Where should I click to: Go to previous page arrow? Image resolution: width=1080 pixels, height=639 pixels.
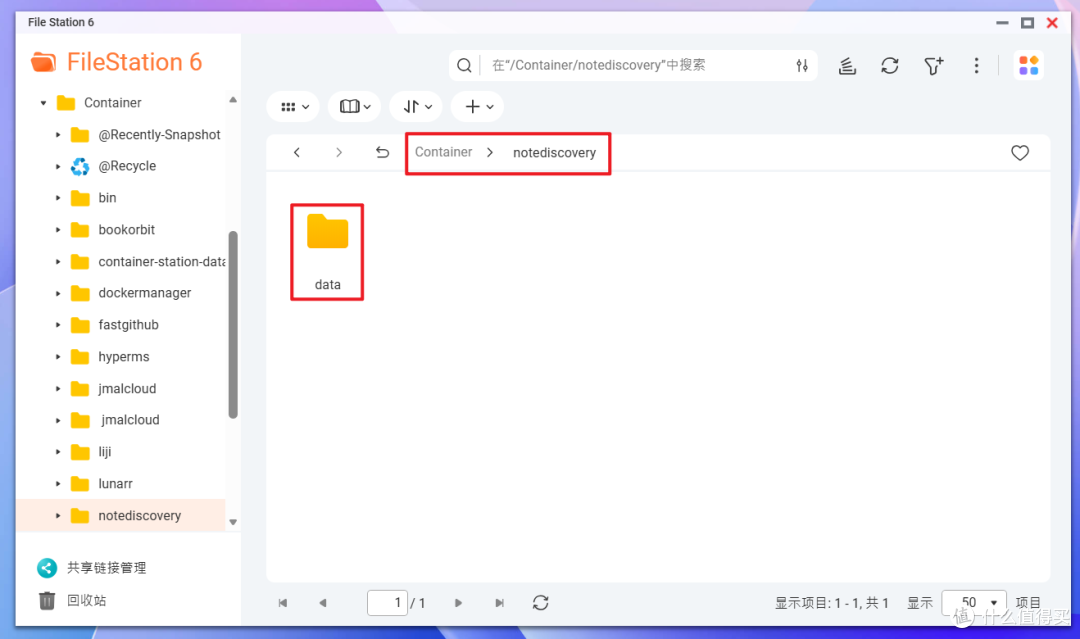pos(322,603)
